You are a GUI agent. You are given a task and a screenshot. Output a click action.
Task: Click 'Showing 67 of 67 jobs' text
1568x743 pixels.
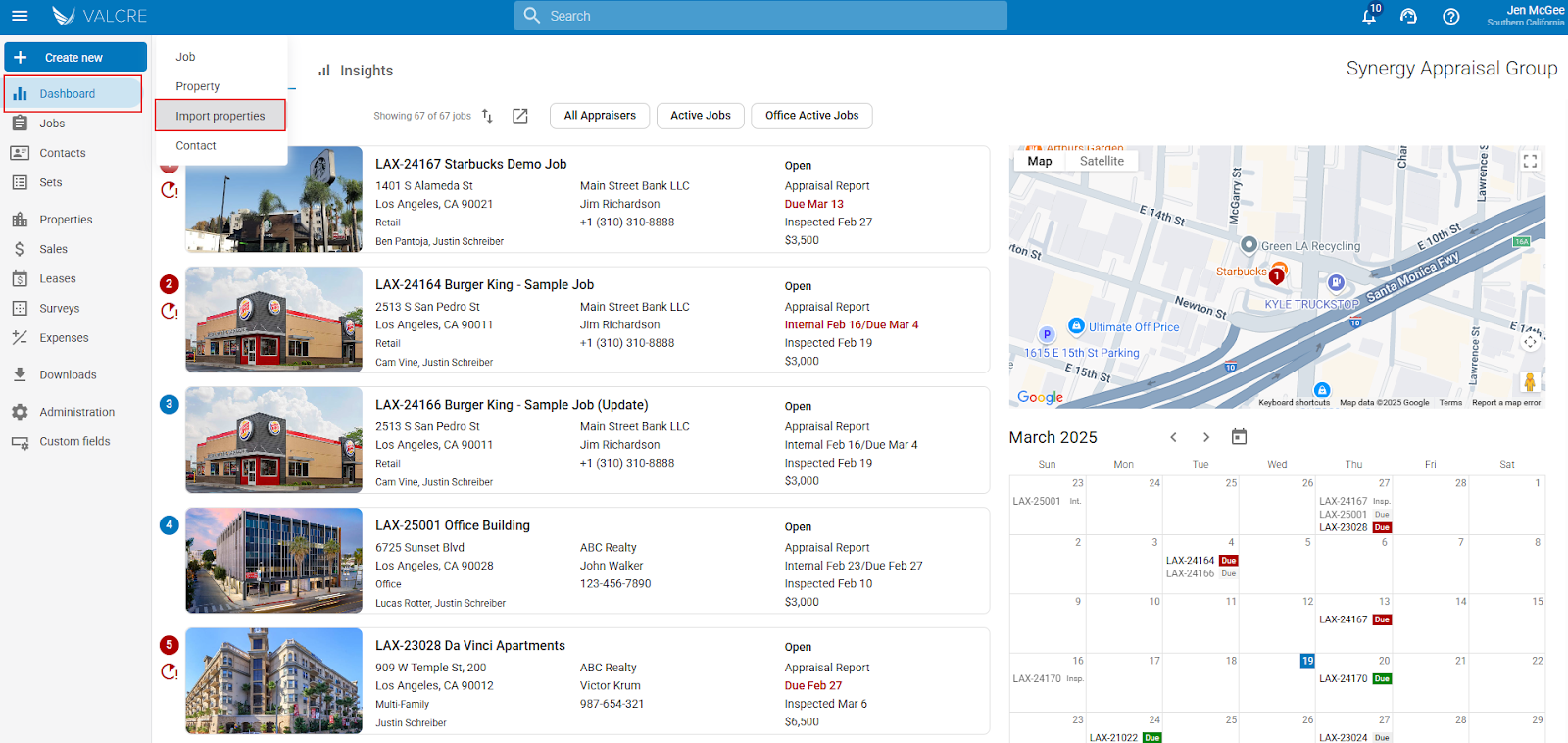pyautogui.click(x=422, y=116)
